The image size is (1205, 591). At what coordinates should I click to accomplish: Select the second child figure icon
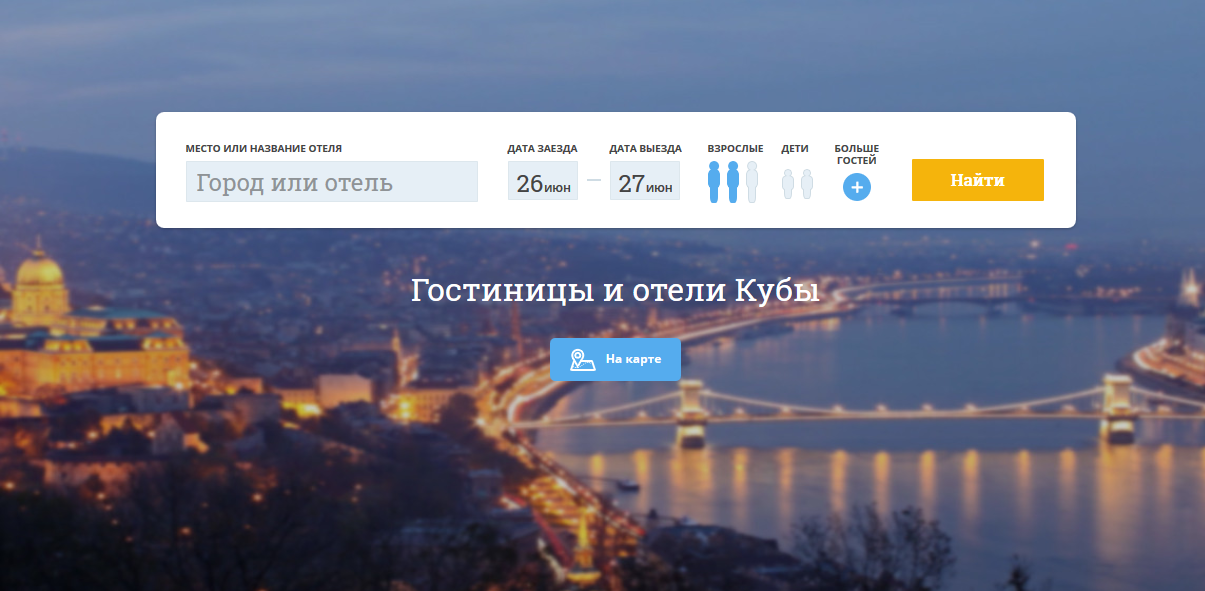[x=807, y=184]
